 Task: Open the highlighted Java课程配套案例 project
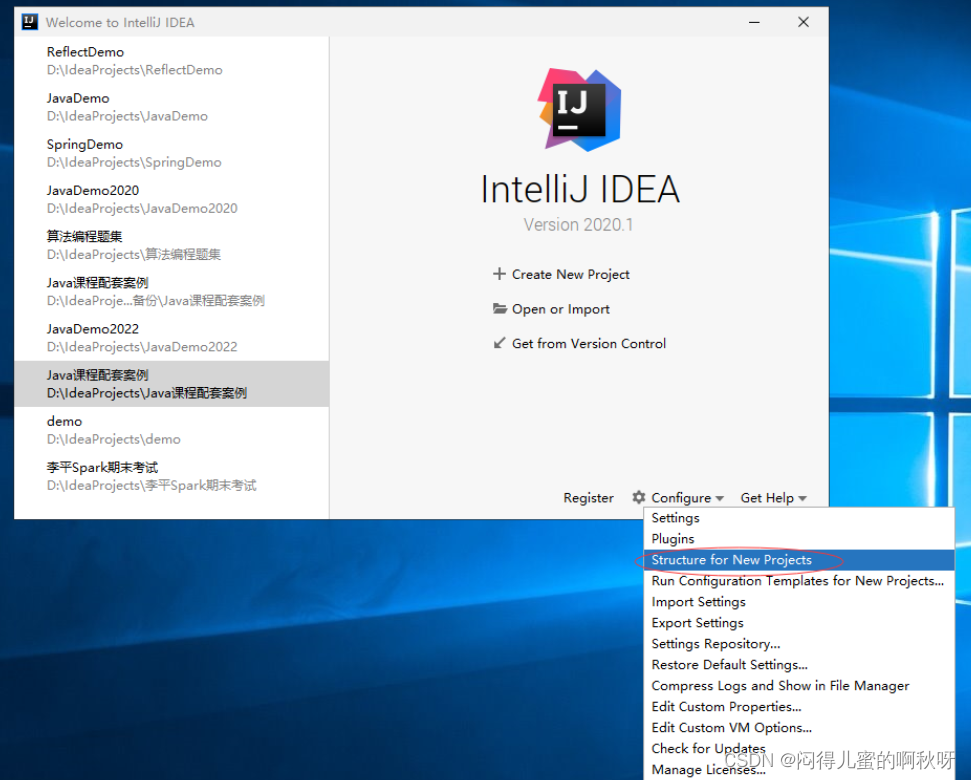172,384
